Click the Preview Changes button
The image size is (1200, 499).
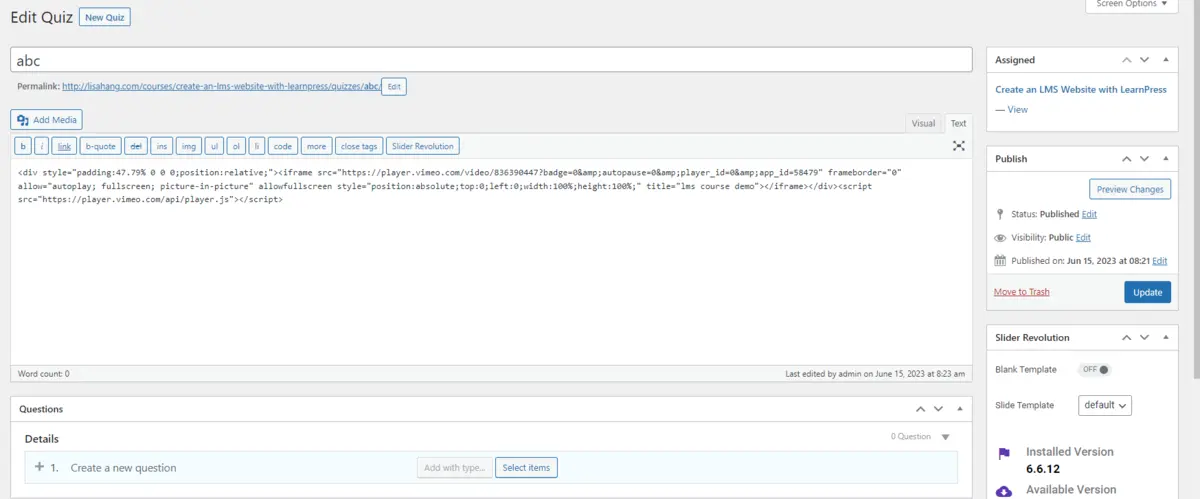(1130, 189)
